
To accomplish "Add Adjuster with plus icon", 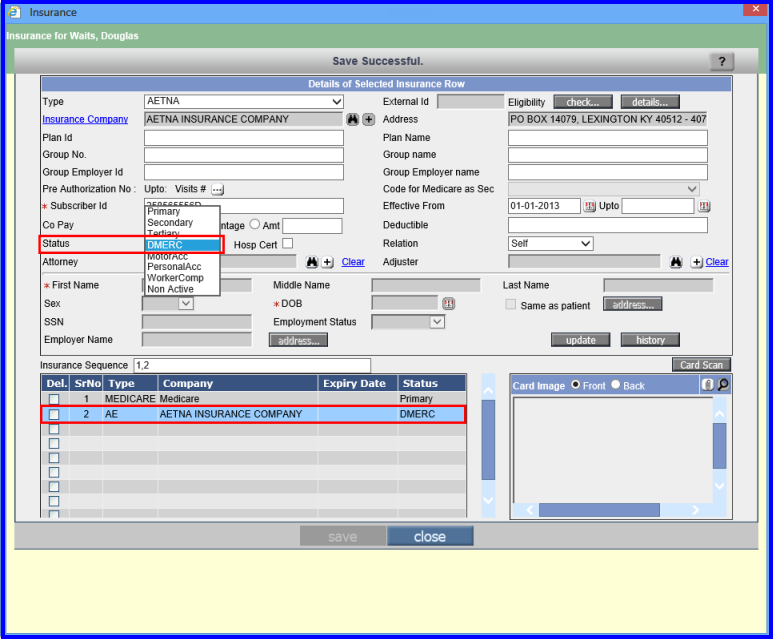I will pos(697,262).
